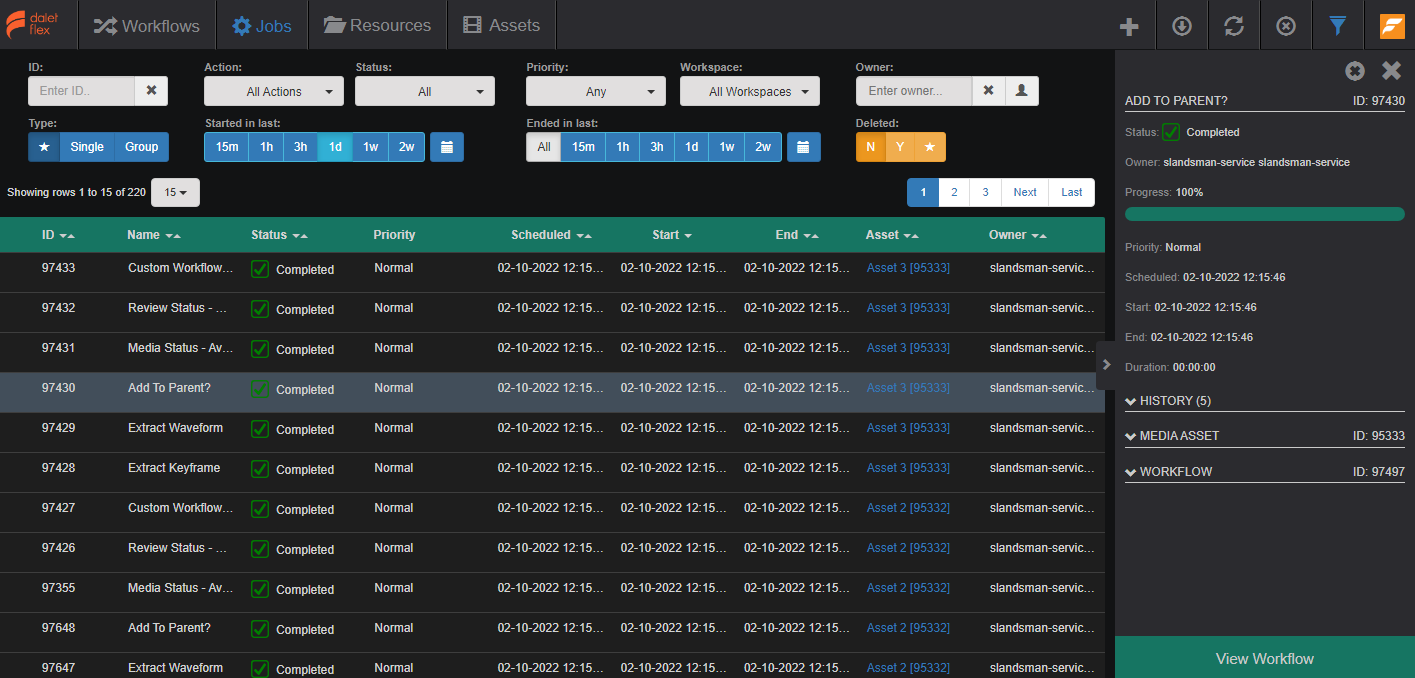Toggle Deleted filter N
The width and height of the screenshot is (1415, 678).
coord(870,147)
